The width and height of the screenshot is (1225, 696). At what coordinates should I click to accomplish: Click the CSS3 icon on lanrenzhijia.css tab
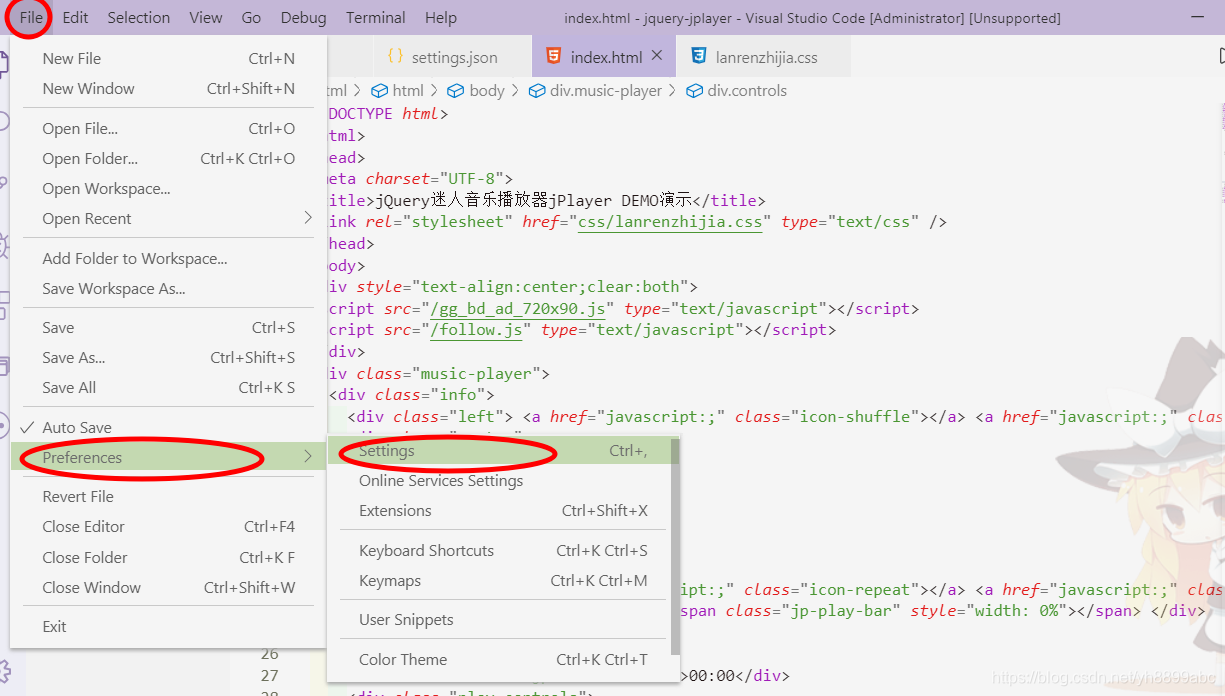pyautogui.click(x=698, y=57)
